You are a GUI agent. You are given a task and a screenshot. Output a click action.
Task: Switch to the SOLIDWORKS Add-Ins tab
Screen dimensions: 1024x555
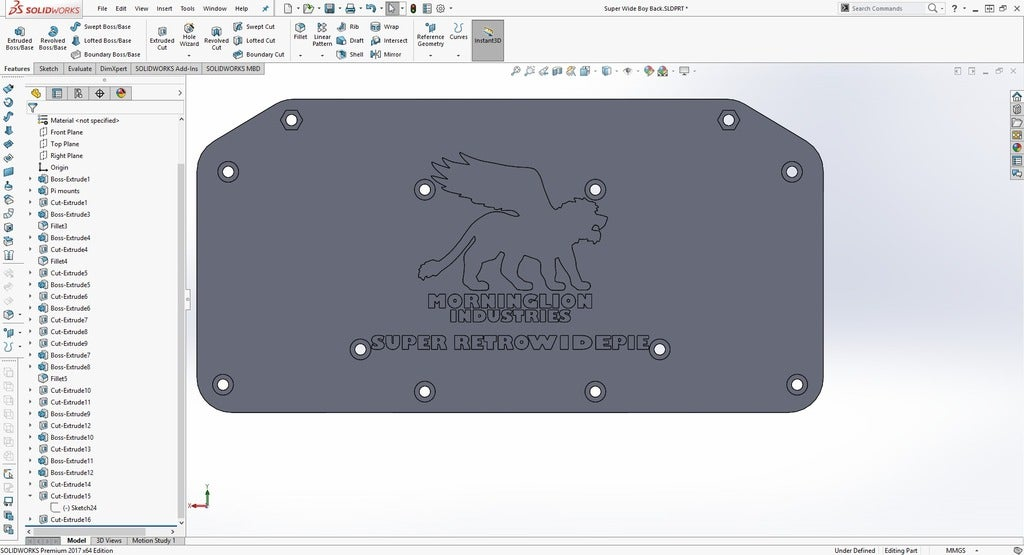[x=167, y=69]
